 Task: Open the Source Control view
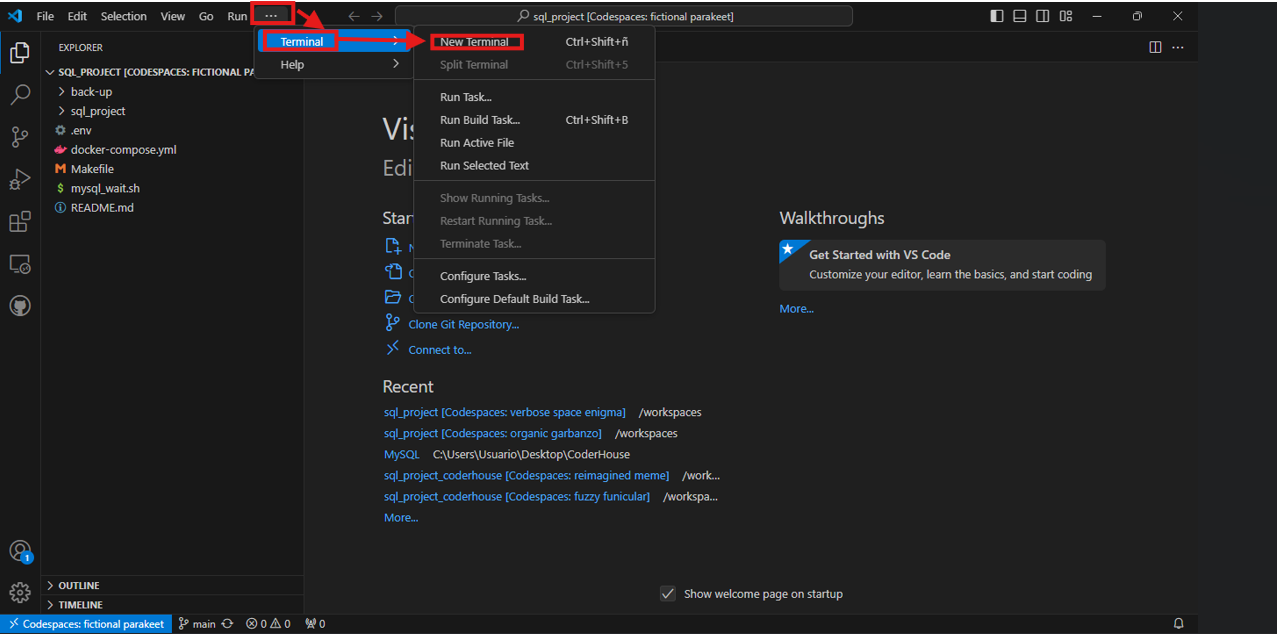point(20,137)
